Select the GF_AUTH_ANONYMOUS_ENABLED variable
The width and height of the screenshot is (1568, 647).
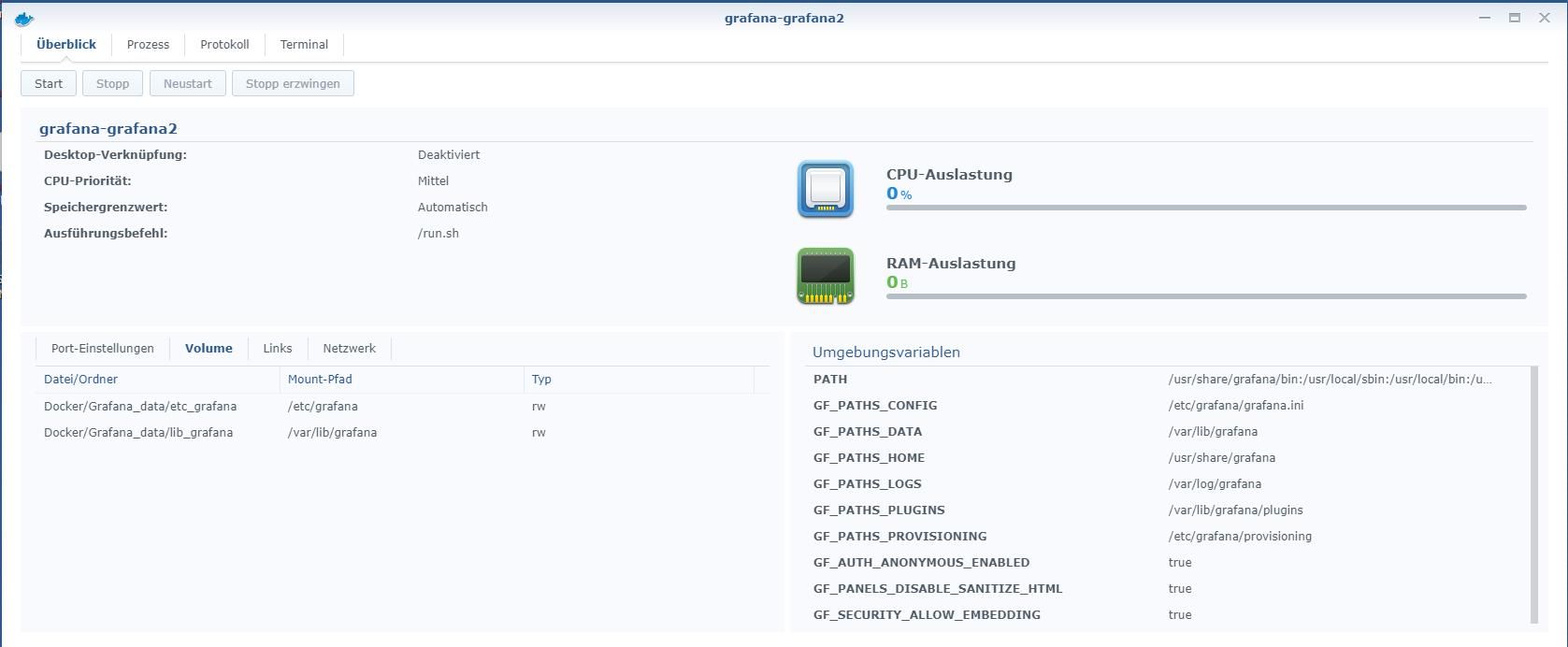1167,562
